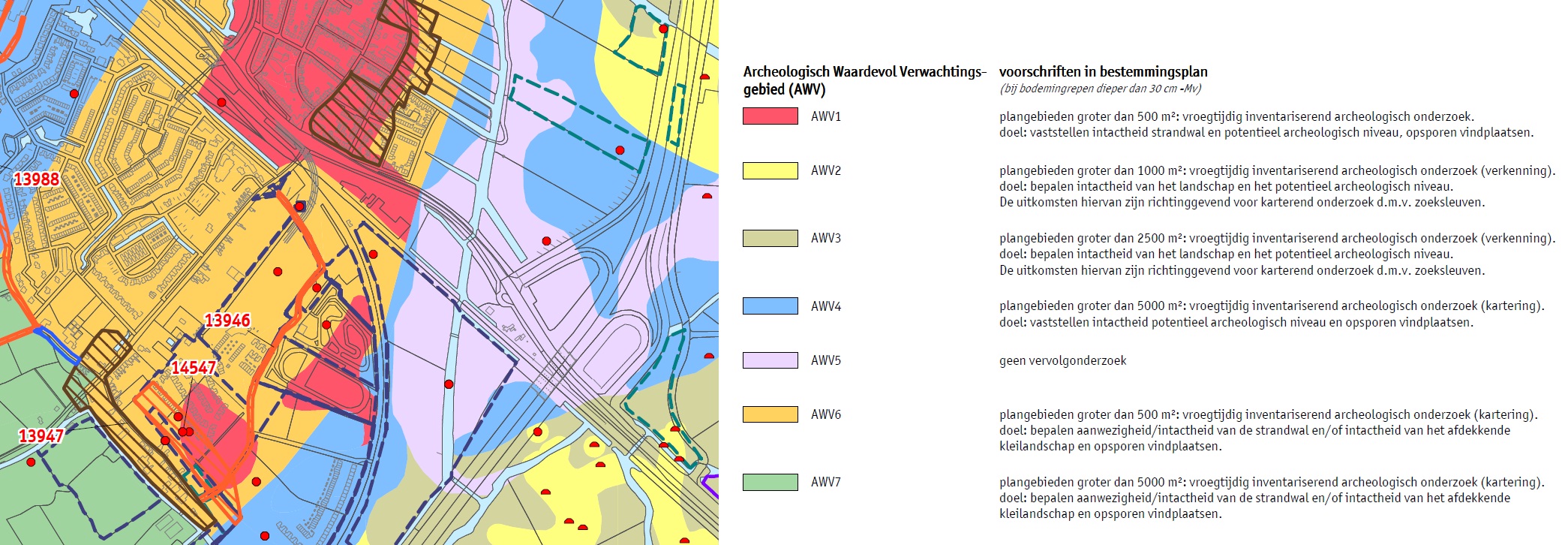Viewport: 1568px width, 545px height.
Task: Click map label 14547
Action: 194,368
